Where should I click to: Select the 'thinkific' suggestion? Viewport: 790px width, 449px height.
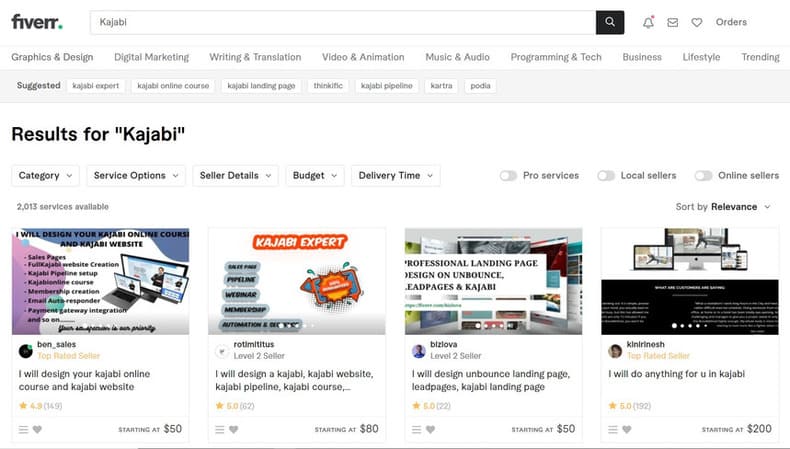328,86
